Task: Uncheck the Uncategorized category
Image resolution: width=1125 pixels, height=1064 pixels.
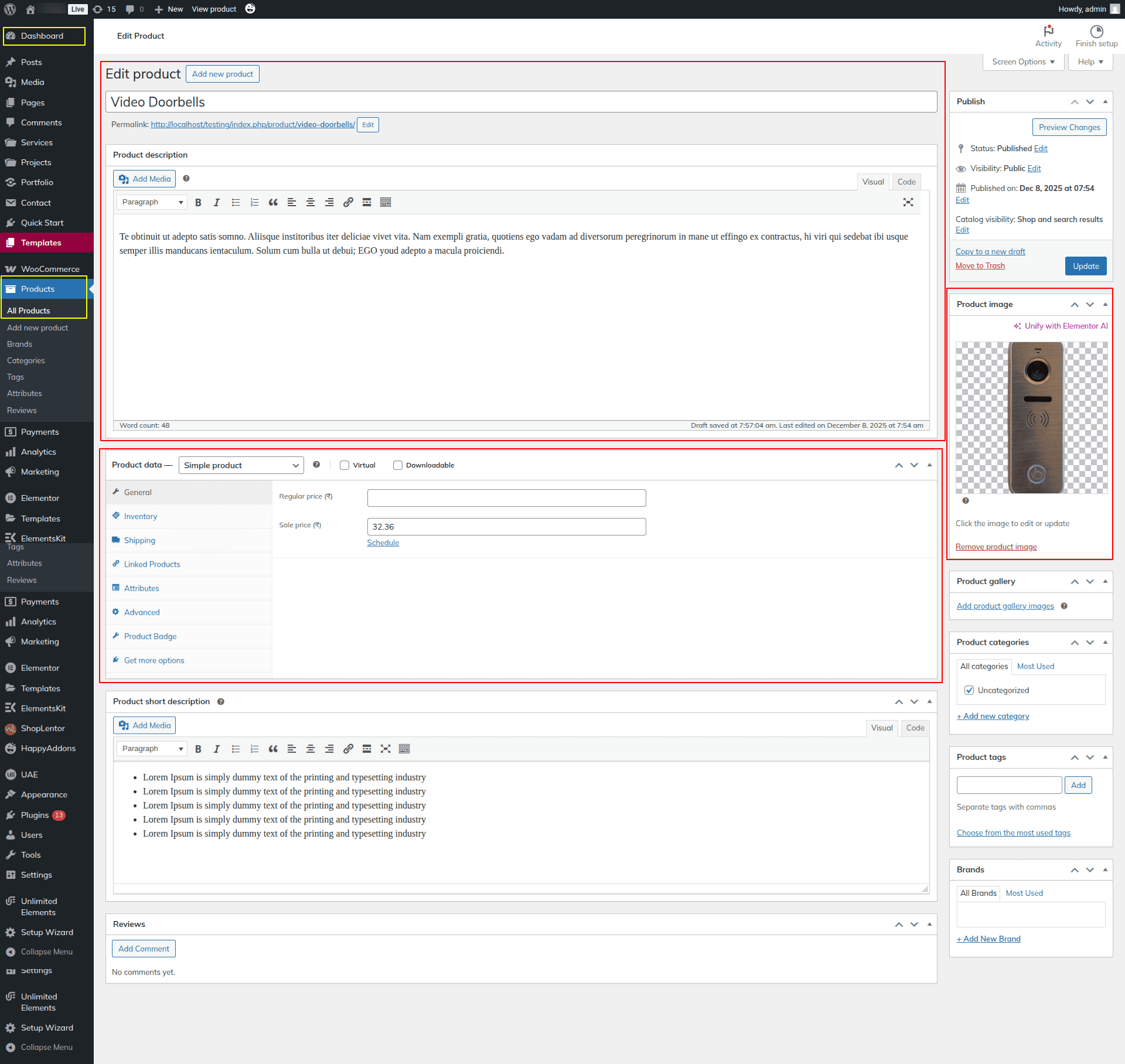Action: [969, 690]
